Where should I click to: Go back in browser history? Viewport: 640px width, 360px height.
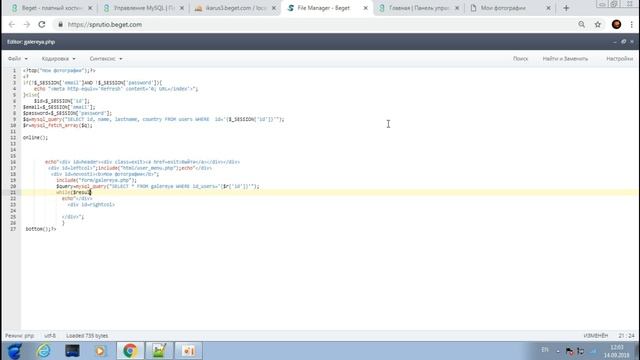[12, 24]
